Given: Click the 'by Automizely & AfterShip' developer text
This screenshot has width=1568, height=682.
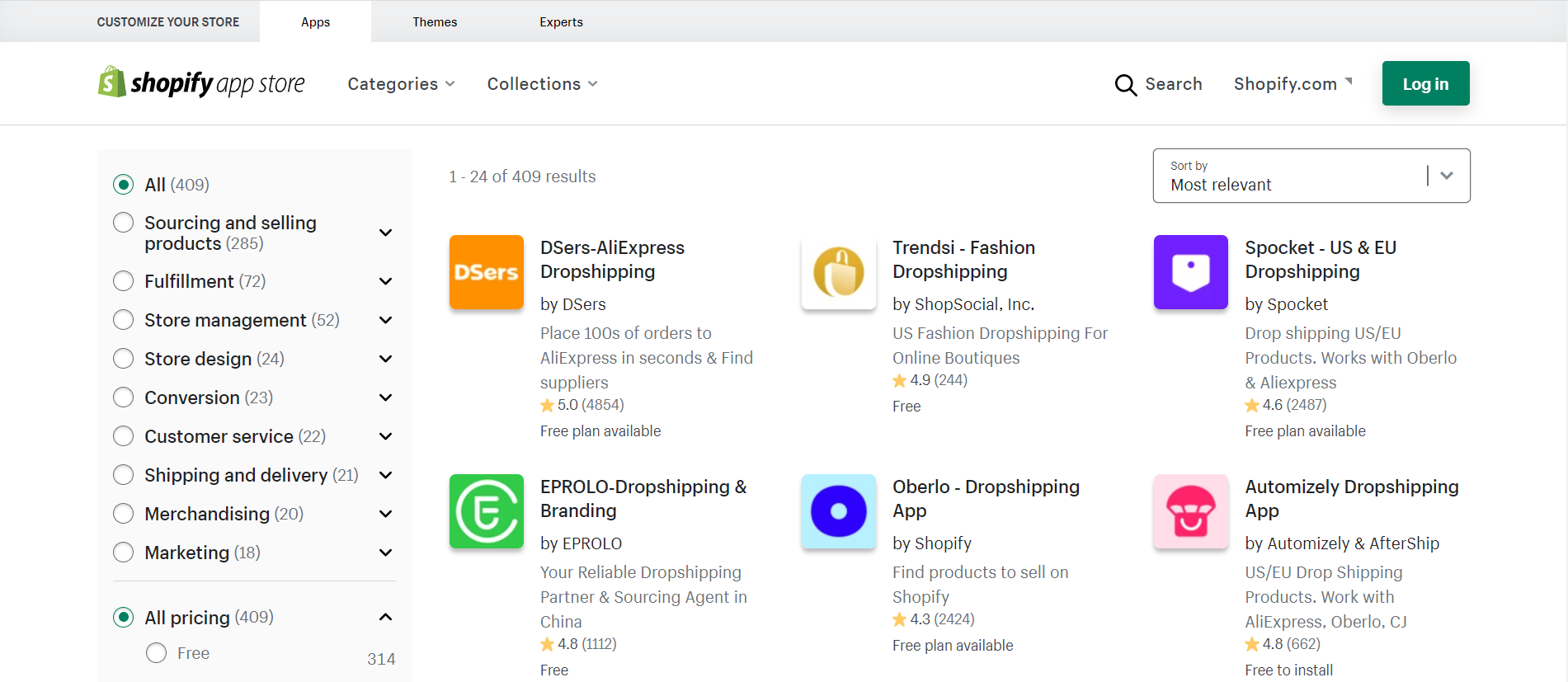Looking at the screenshot, I should [1342, 543].
